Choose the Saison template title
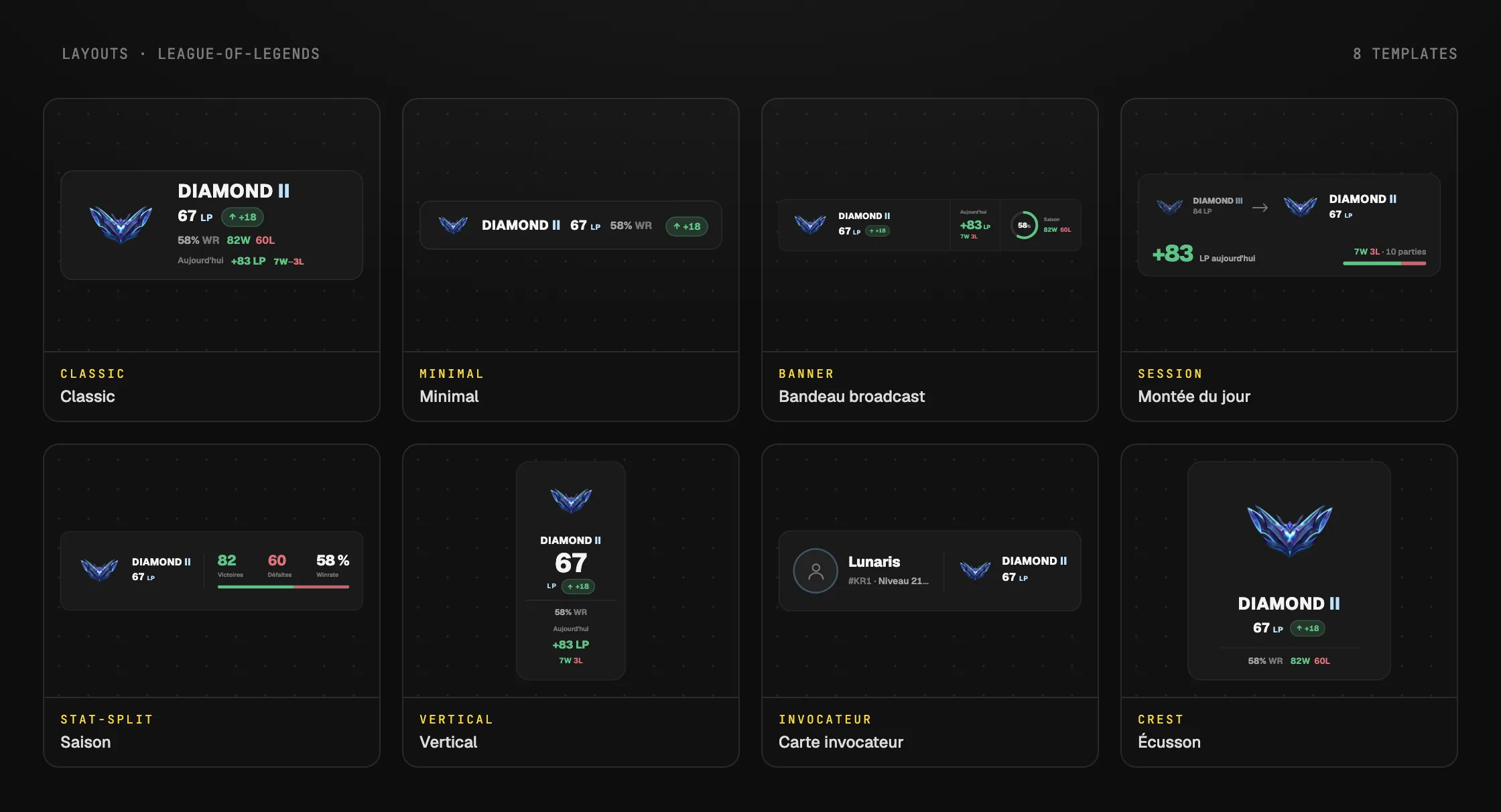Screen dimensions: 1501x812 pyautogui.click(x=86, y=742)
